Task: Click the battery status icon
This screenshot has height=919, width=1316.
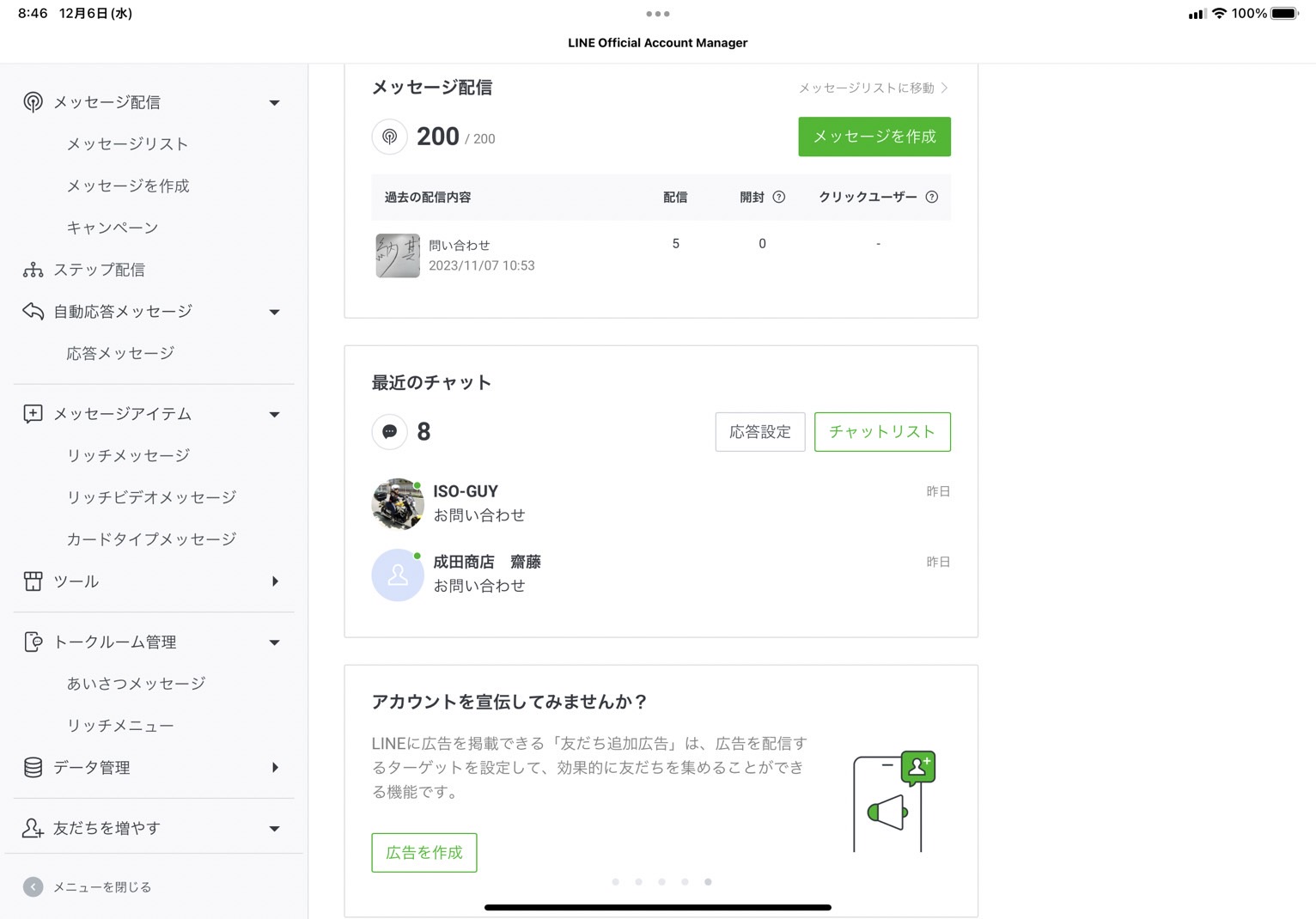Action: (x=1285, y=14)
